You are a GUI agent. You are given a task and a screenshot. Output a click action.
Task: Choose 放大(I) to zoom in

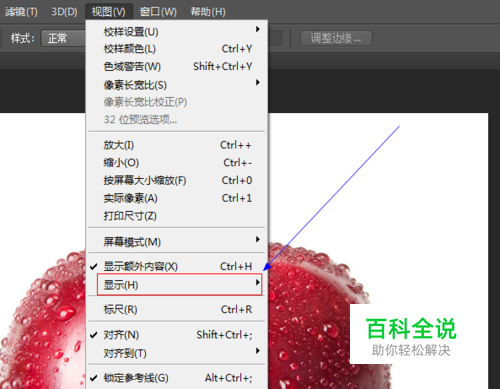(x=177, y=145)
